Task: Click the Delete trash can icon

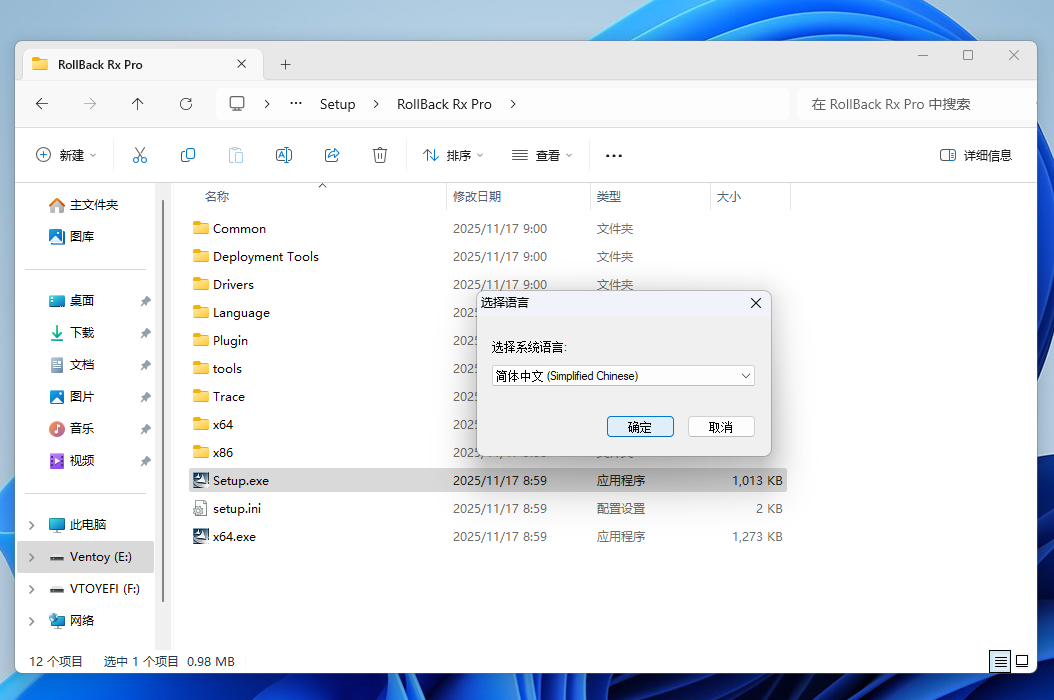Action: (380, 155)
